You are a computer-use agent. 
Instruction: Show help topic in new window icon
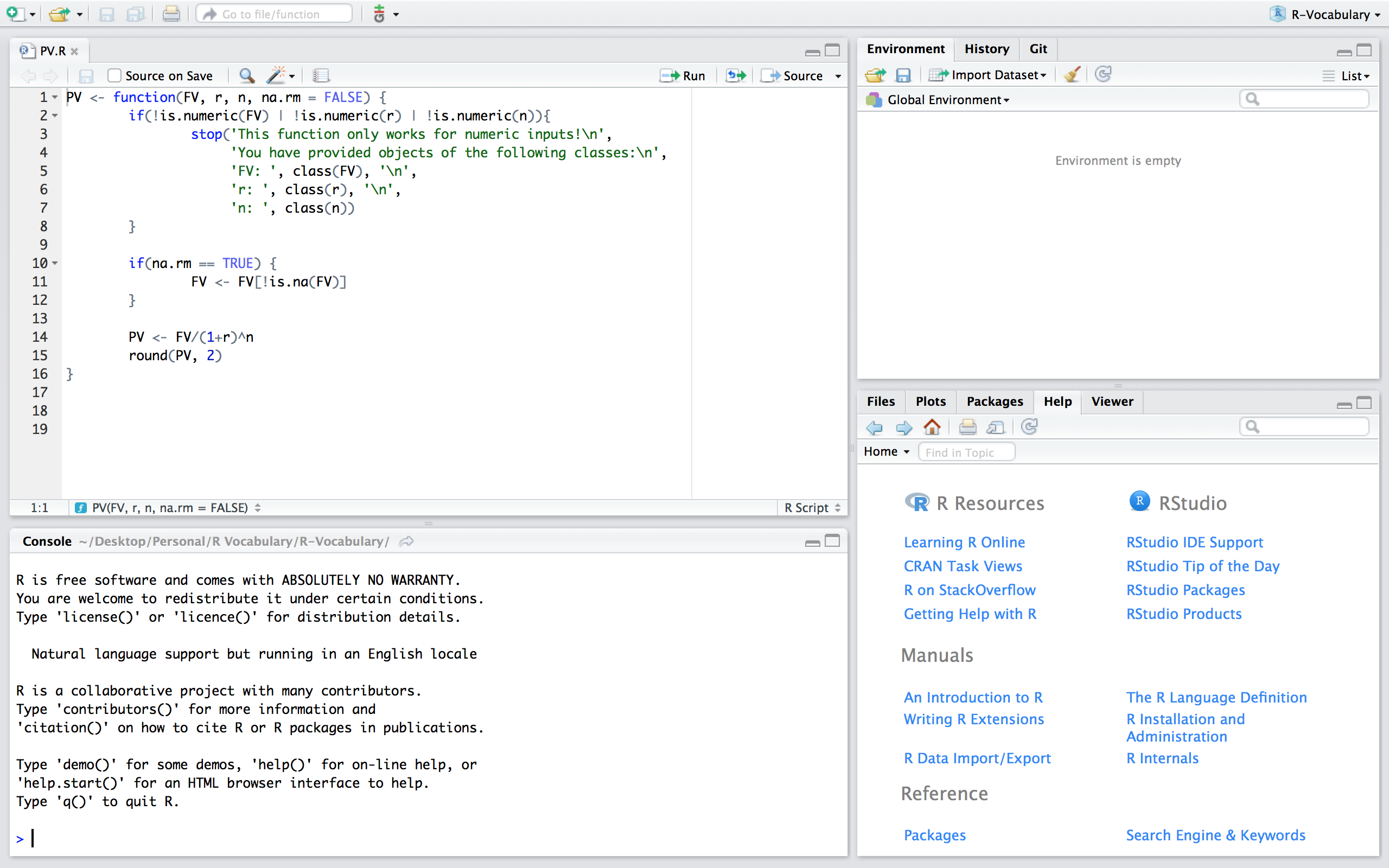coord(996,427)
